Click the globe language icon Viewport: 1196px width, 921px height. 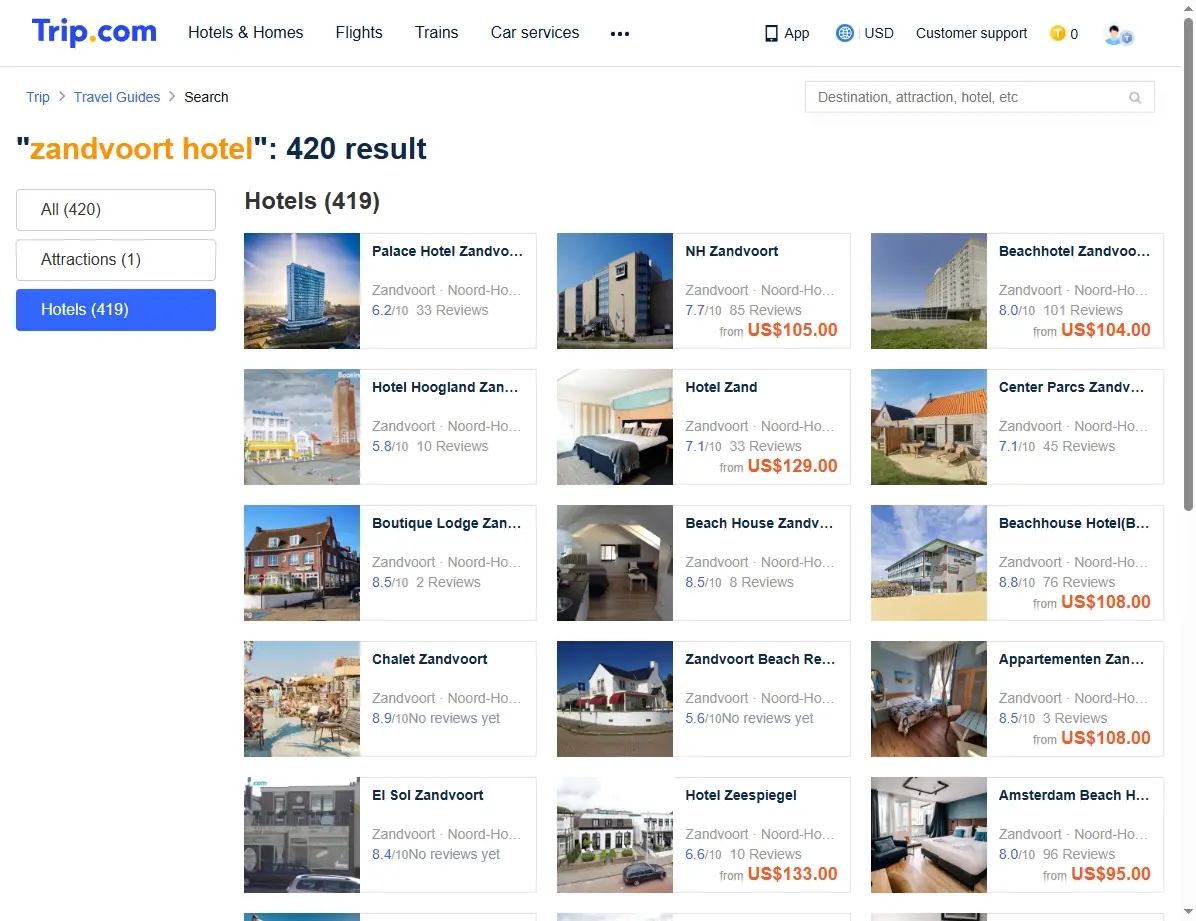coord(844,33)
